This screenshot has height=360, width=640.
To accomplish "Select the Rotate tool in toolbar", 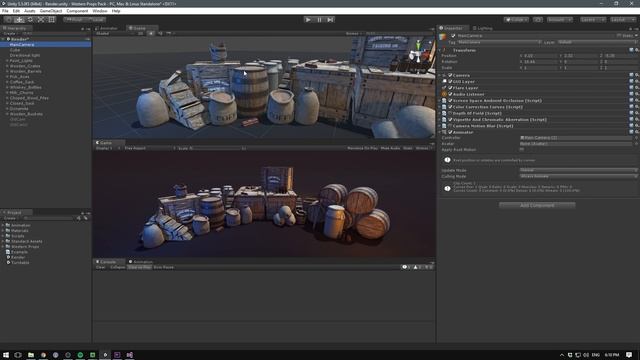I will pos(30,19).
